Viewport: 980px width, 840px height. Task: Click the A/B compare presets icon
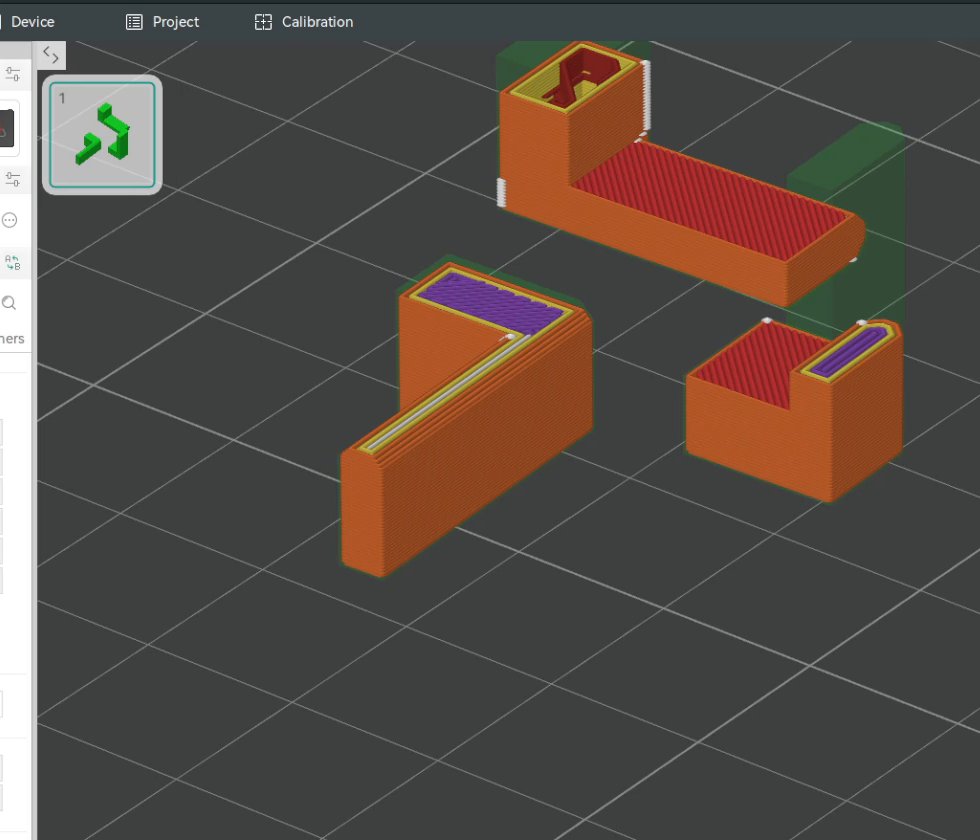point(12,262)
